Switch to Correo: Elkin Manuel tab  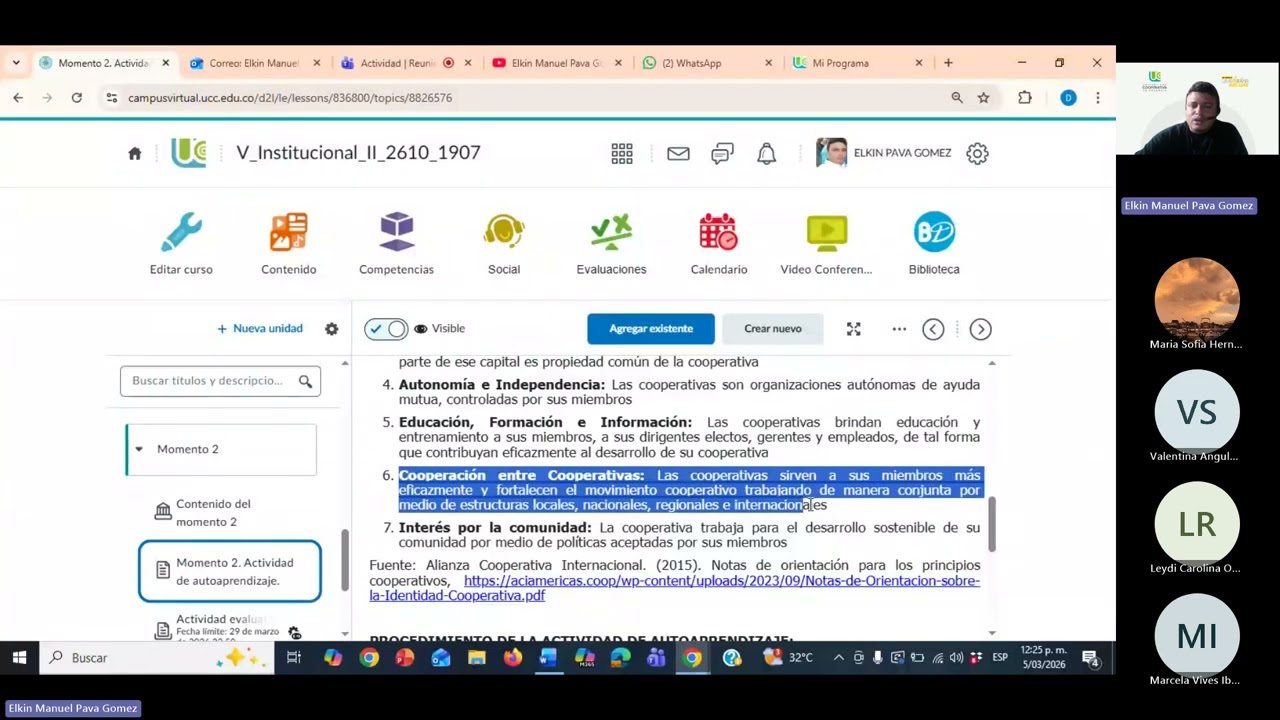255,63
